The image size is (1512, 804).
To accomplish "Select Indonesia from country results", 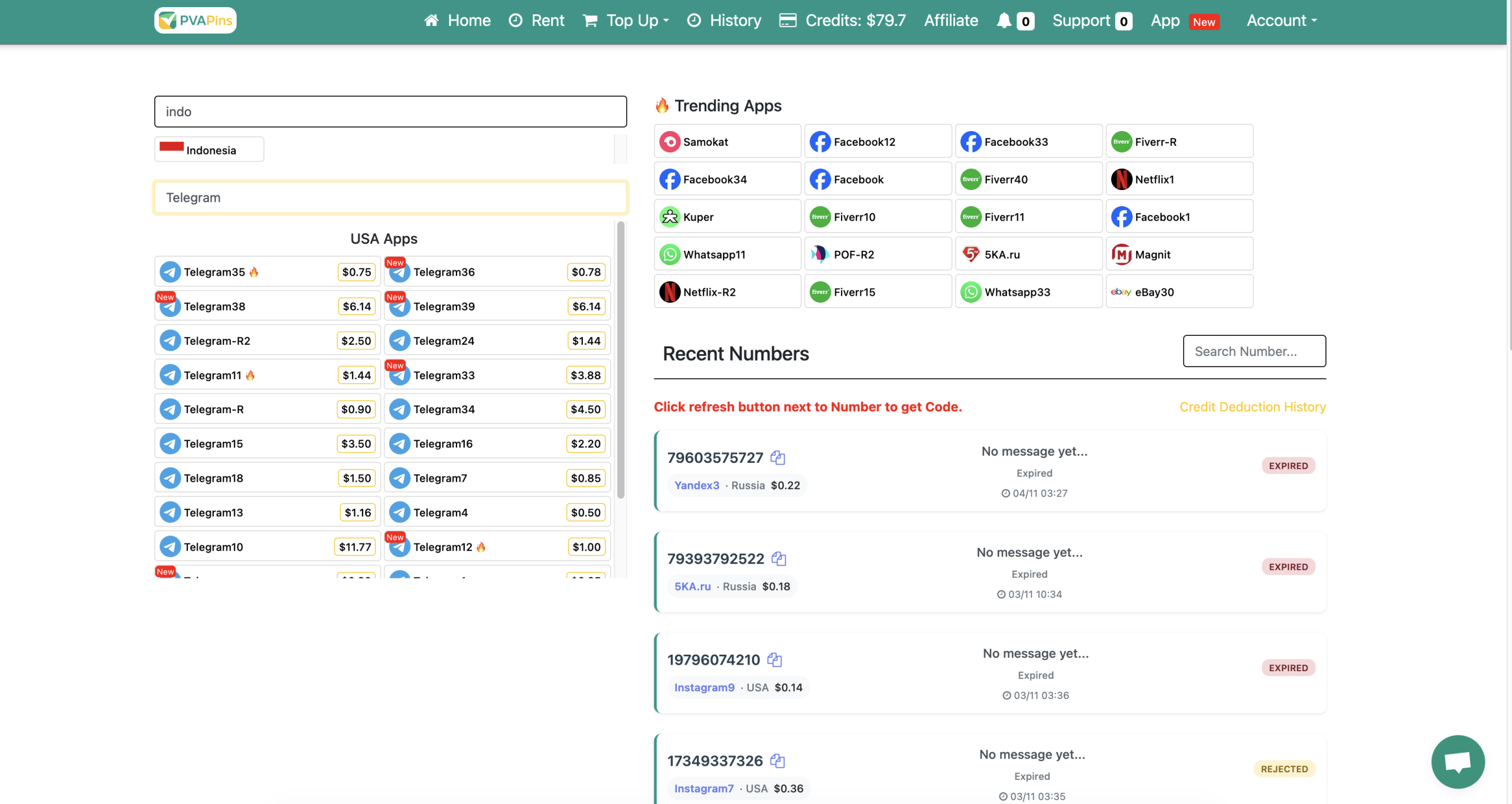I will click(209, 150).
